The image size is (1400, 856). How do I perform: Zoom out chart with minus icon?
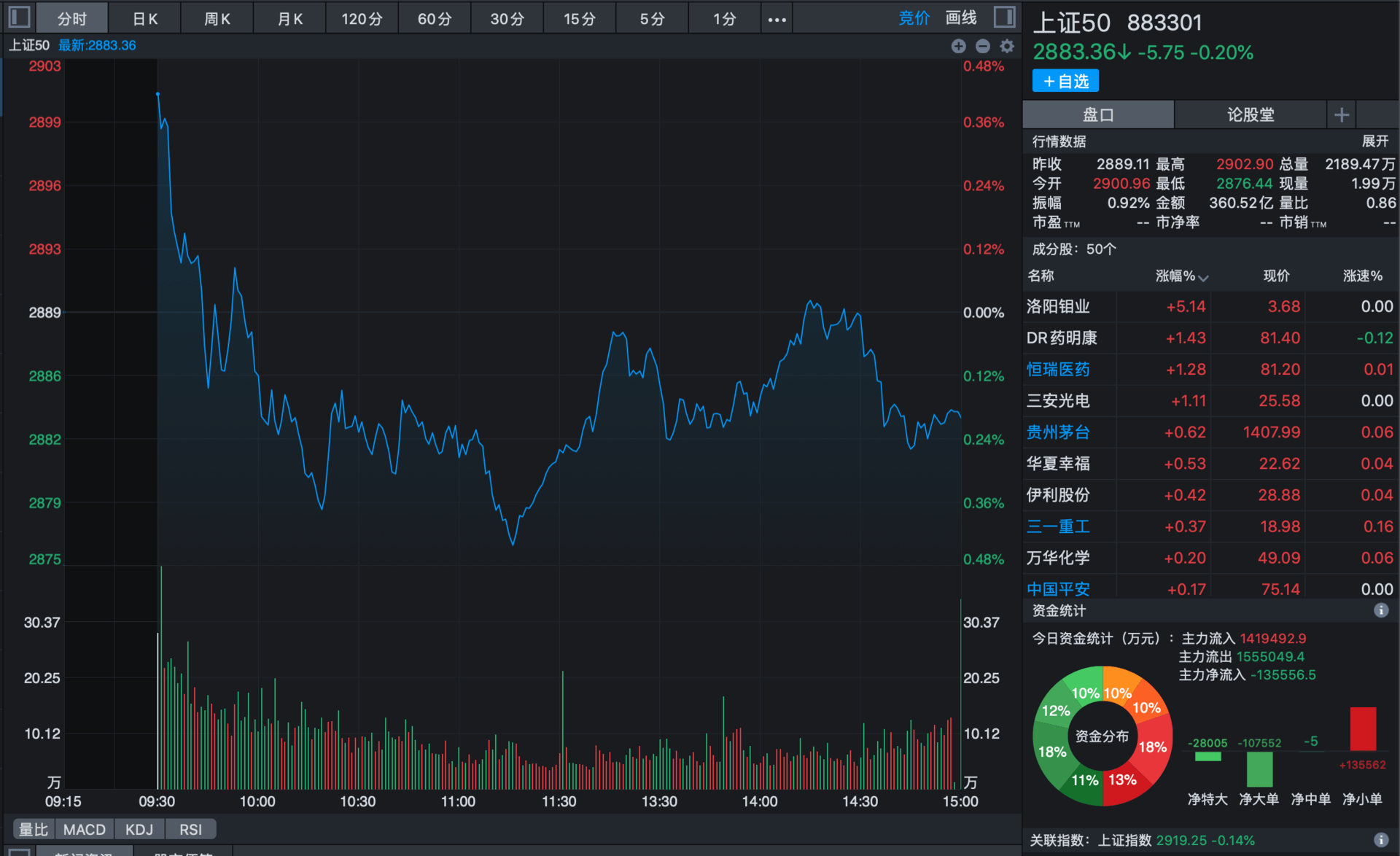[982, 46]
